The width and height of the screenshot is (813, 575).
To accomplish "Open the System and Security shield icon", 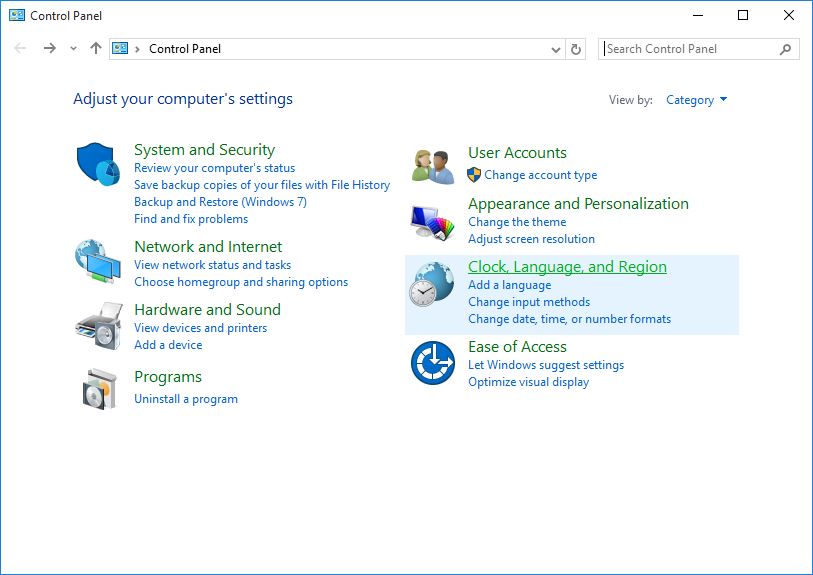I will click(x=97, y=164).
